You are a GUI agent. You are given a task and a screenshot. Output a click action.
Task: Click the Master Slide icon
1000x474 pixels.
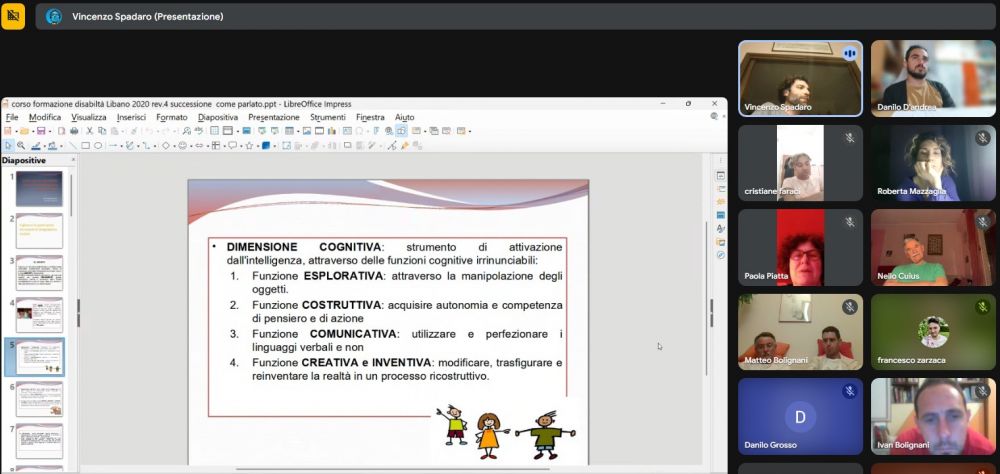coord(246,131)
